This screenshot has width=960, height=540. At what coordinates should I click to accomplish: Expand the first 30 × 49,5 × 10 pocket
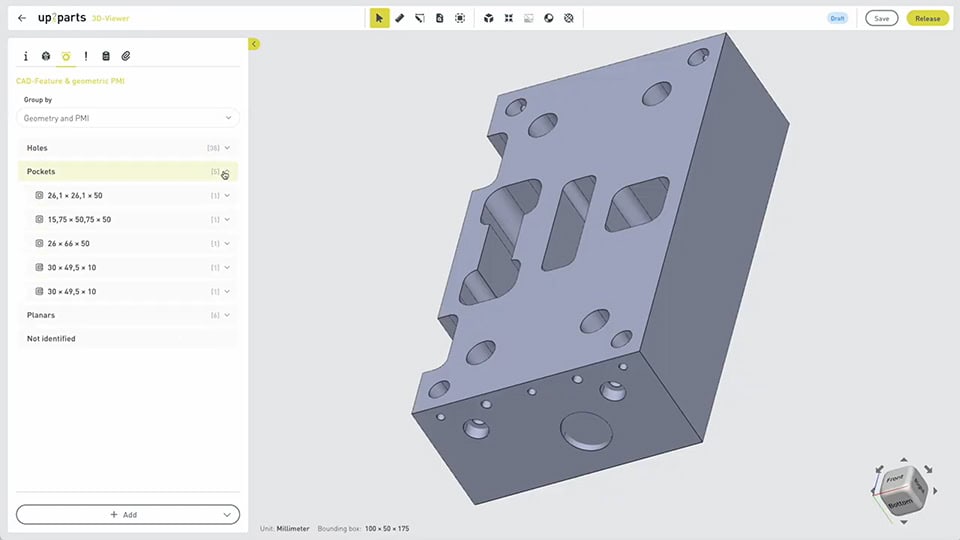[227, 267]
